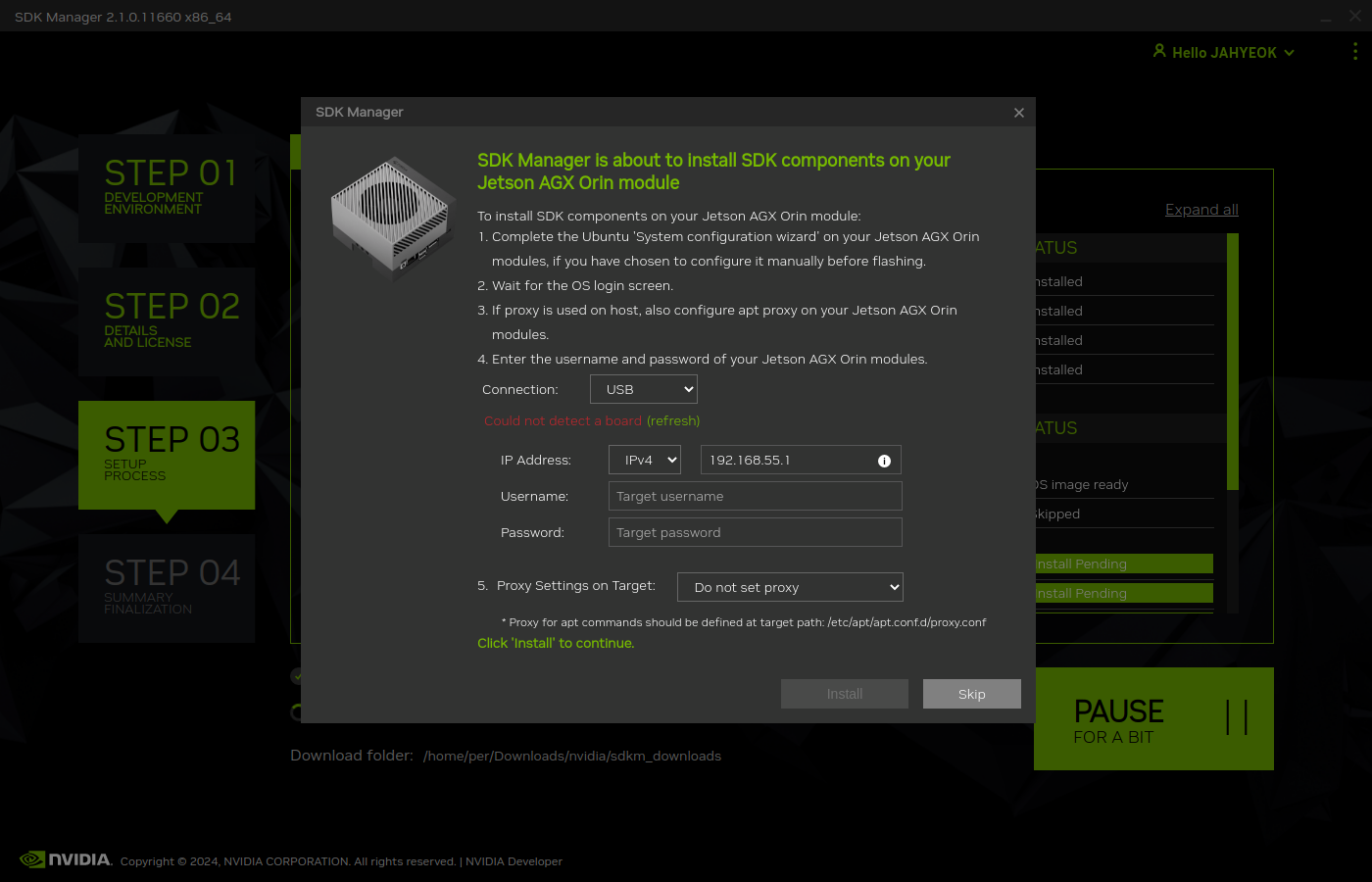The image size is (1372, 882).
Task: Click the refresh link to detect board
Action: click(673, 420)
